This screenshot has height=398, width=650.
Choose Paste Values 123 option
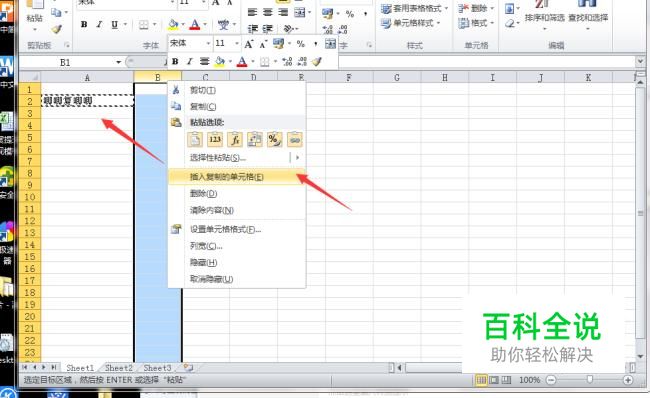pos(215,140)
